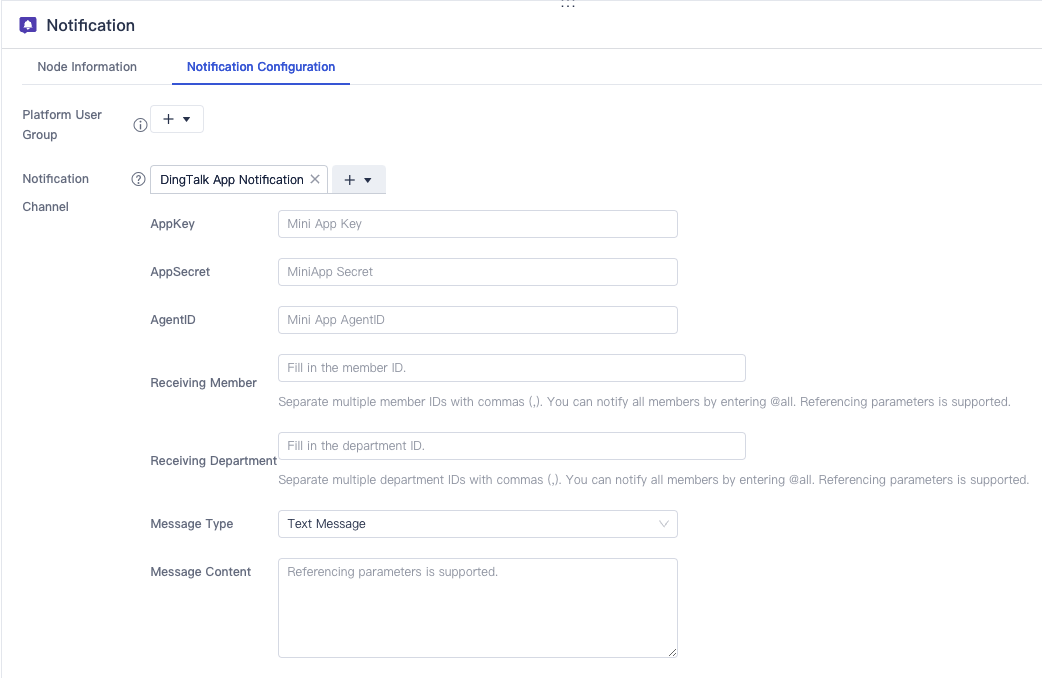
Task: Click the Notification Channel help icon
Action: pos(139,179)
